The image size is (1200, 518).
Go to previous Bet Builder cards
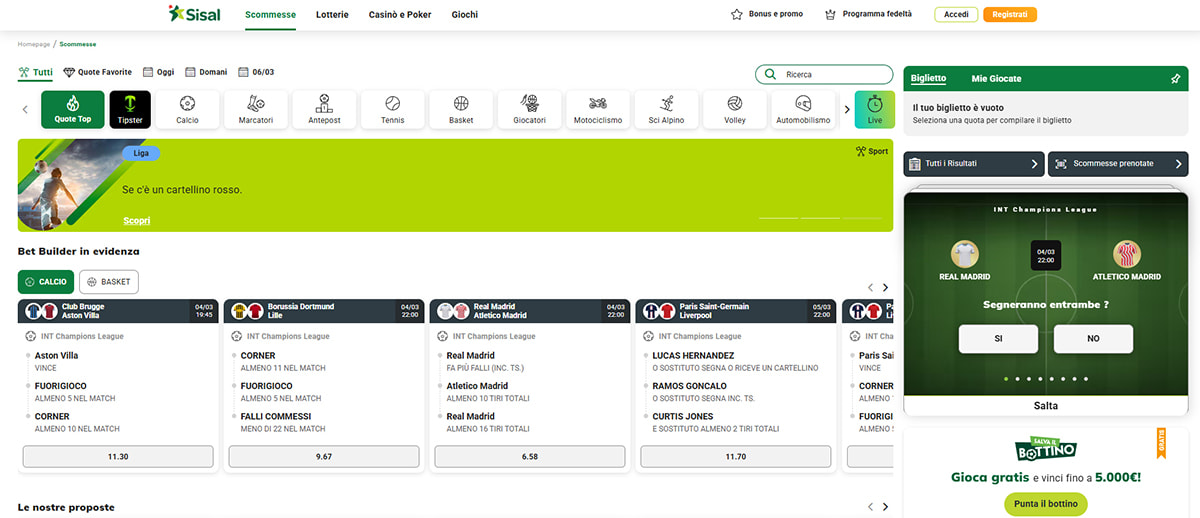(x=870, y=288)
